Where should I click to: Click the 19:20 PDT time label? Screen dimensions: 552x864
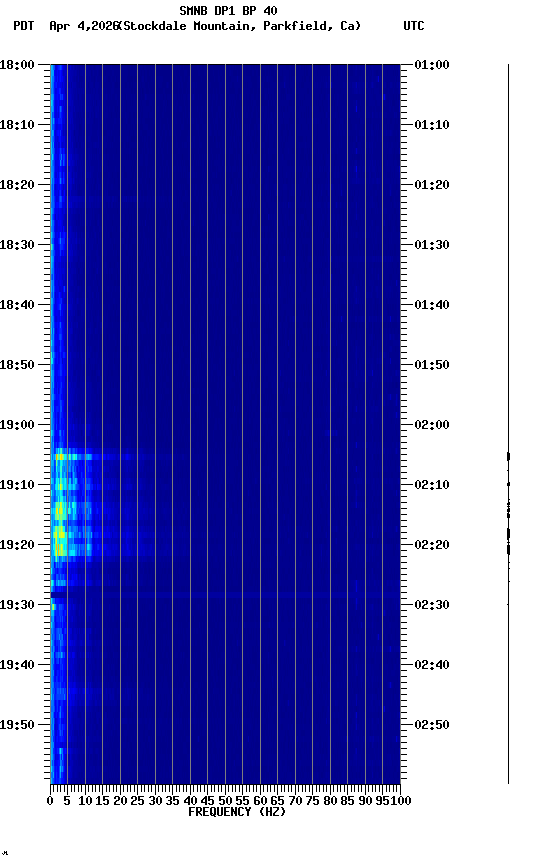click(17, 545)
